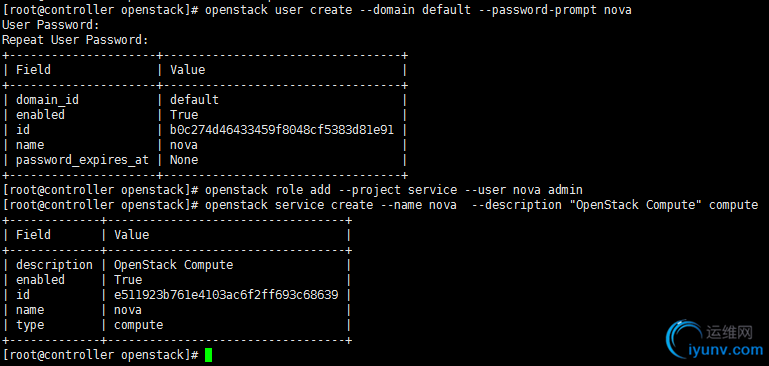Viewport: 769px width, 366px height.
Task: Click the enabled "True" value in user table
Action: pos(184,115)
